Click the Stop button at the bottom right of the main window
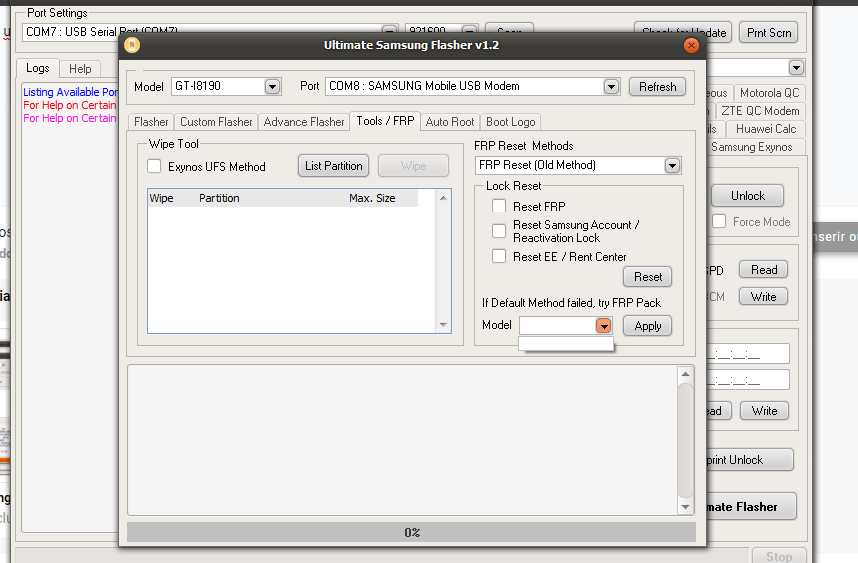 point(779,556)
